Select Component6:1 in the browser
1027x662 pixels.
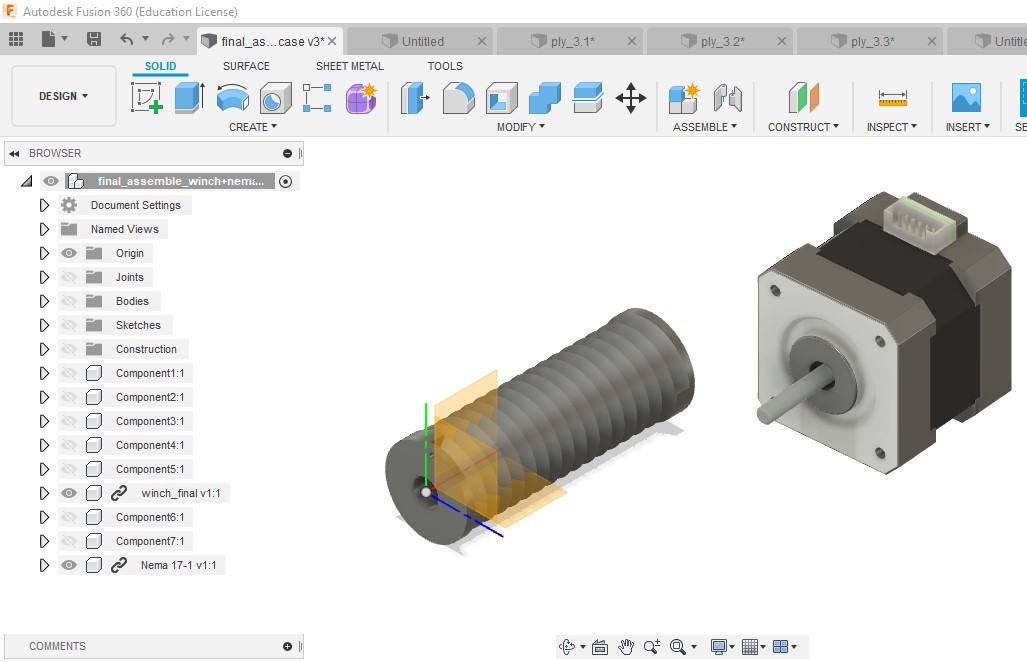(150, 517)
